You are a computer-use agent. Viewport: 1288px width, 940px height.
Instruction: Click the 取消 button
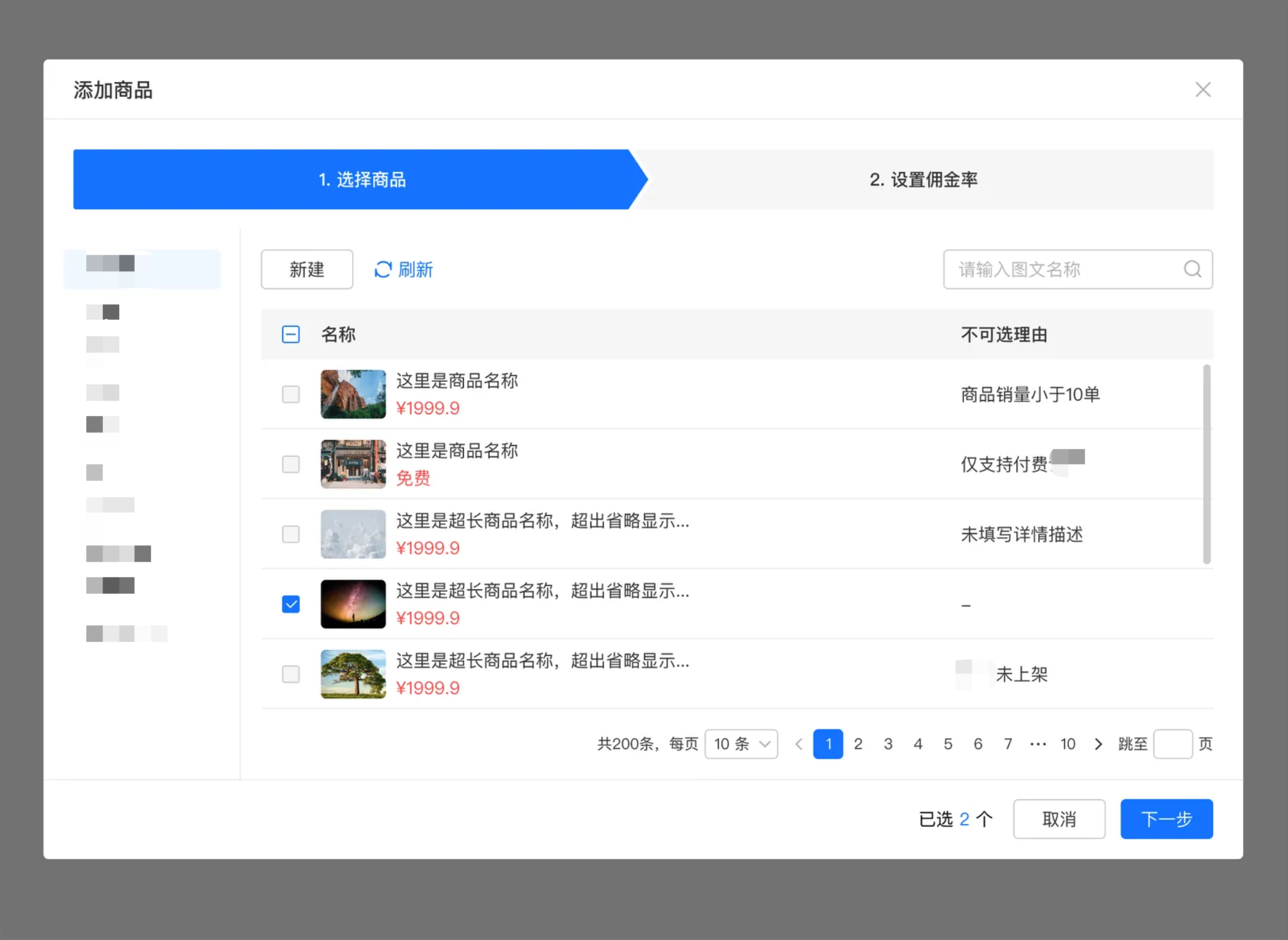pyautogui.click(x=1059, y=819)
